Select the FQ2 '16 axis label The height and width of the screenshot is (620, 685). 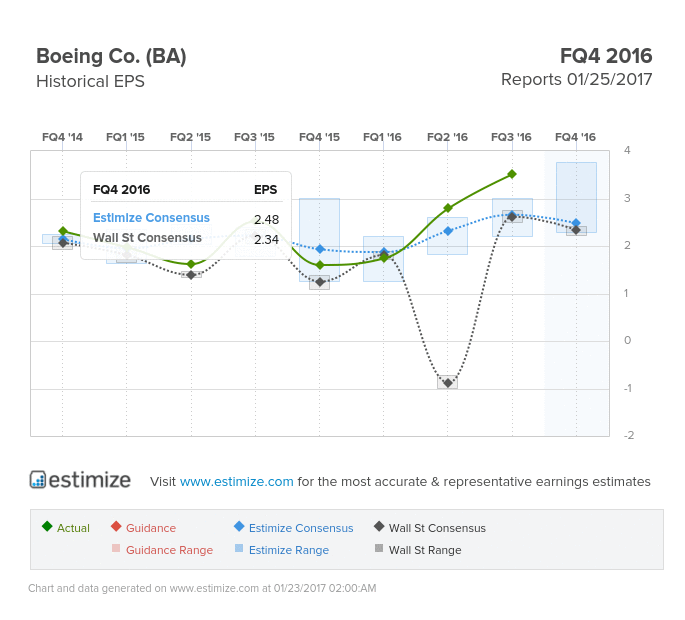[447, 137]
